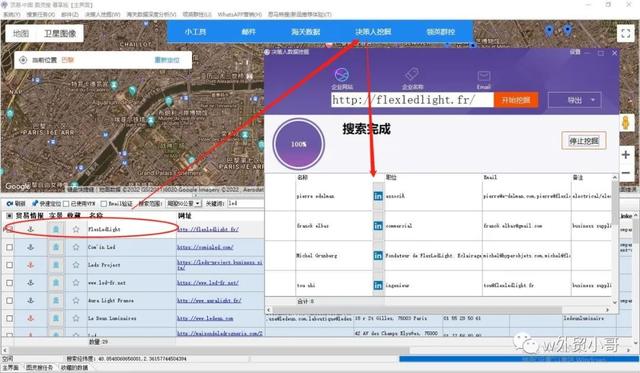
Task: Open the 海关数据 tab on the blue bar
Action: tap(305, 32)
